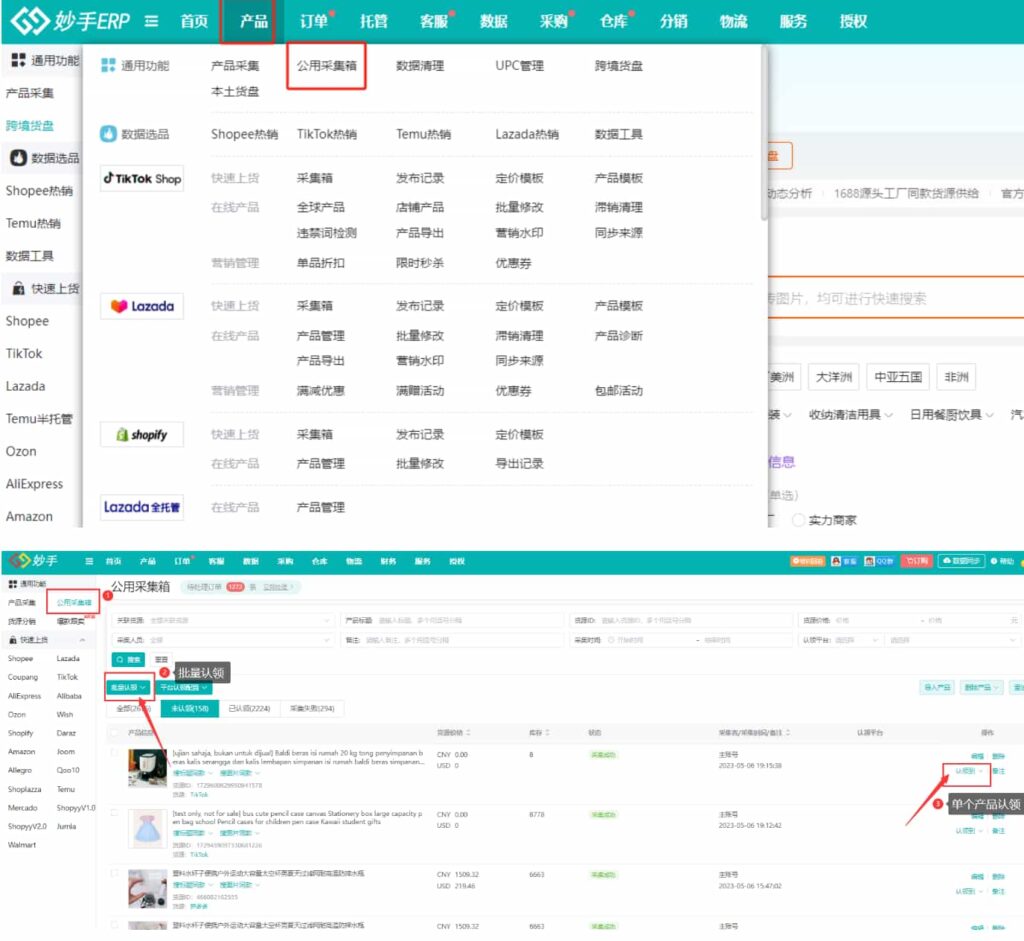Click the Lazada logo in the product menu
1024x941 pixels.
click(x=141, y=307)
